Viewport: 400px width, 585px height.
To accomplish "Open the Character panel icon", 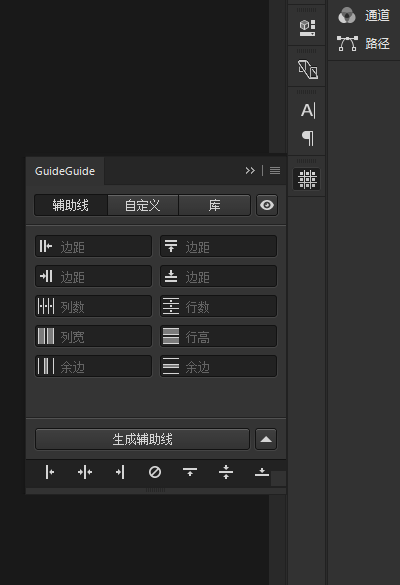I will (308, 110).
